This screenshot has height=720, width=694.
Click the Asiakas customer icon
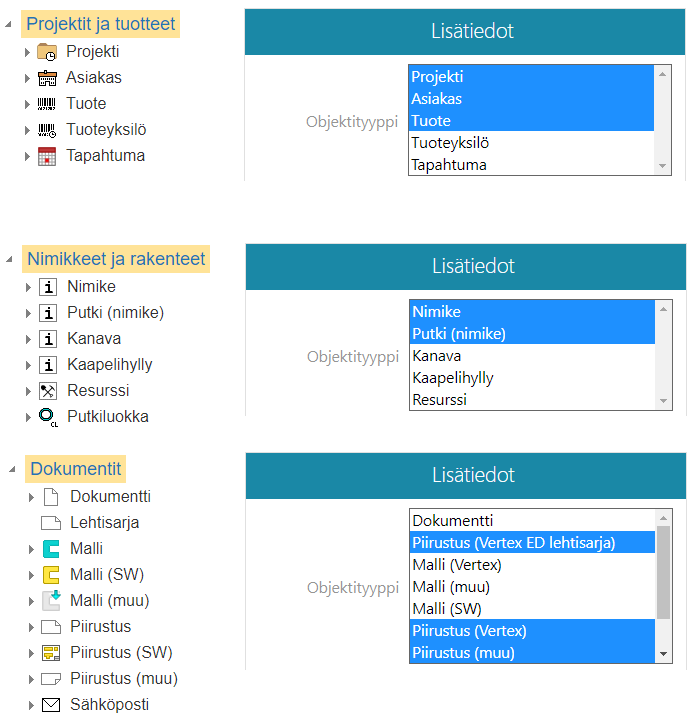[46, 78]
